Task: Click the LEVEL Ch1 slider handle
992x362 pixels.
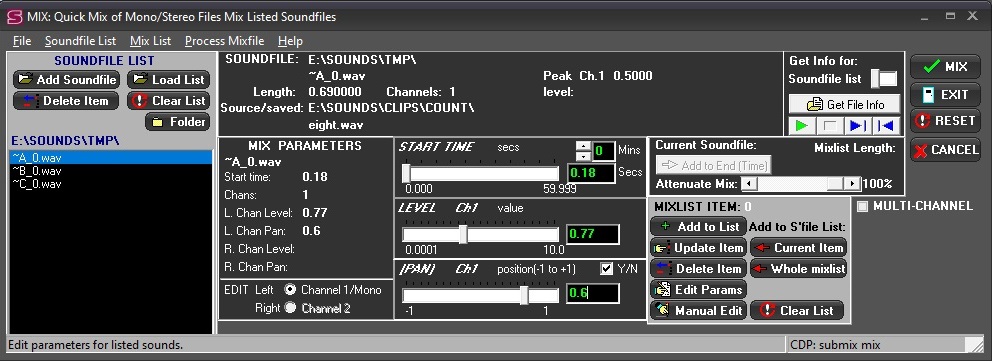Action: click(x=463, y=234)
